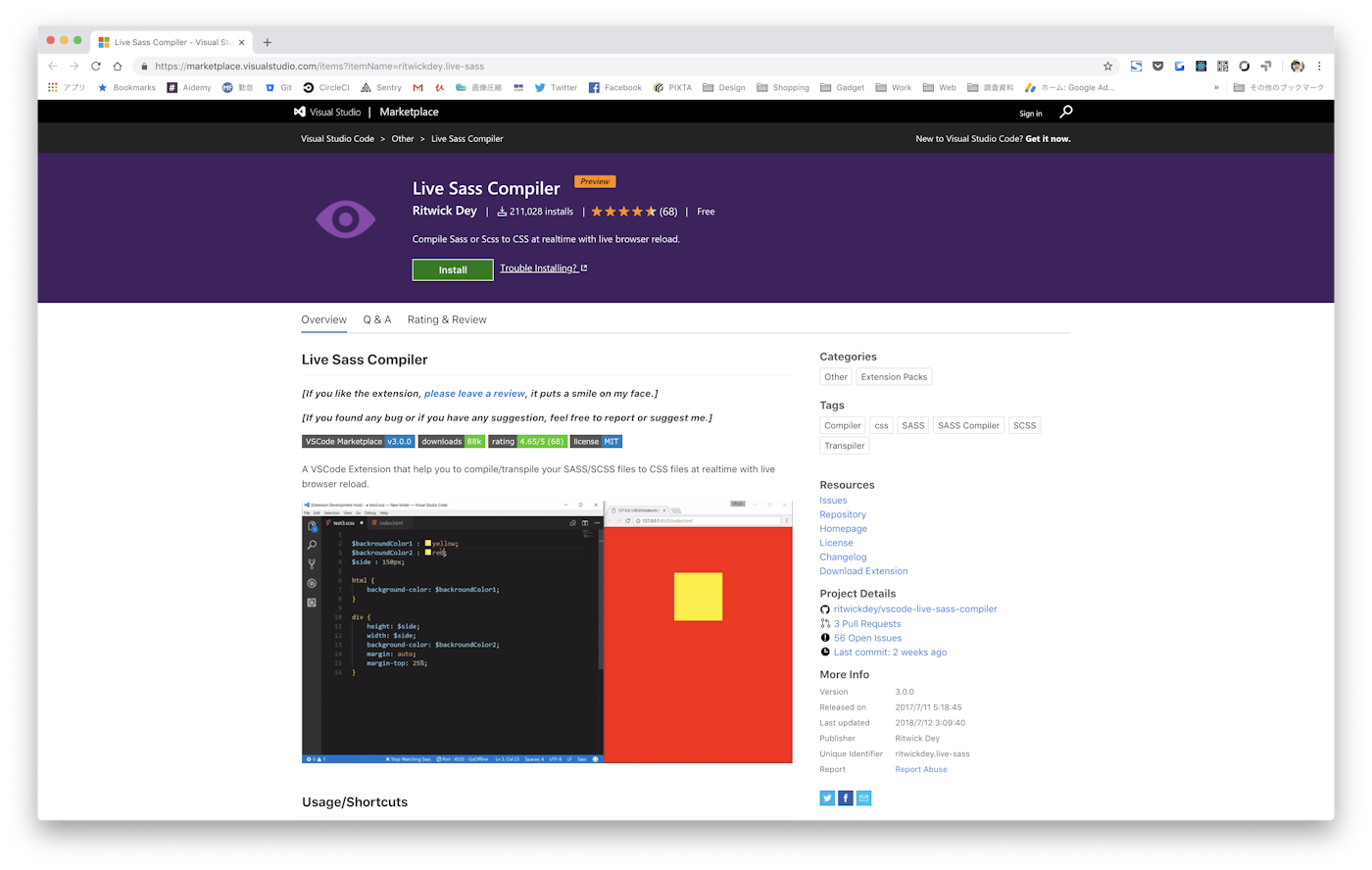Select the Transpiler tag
Viewport: 1372px width, 870px height.
point(844,446)
